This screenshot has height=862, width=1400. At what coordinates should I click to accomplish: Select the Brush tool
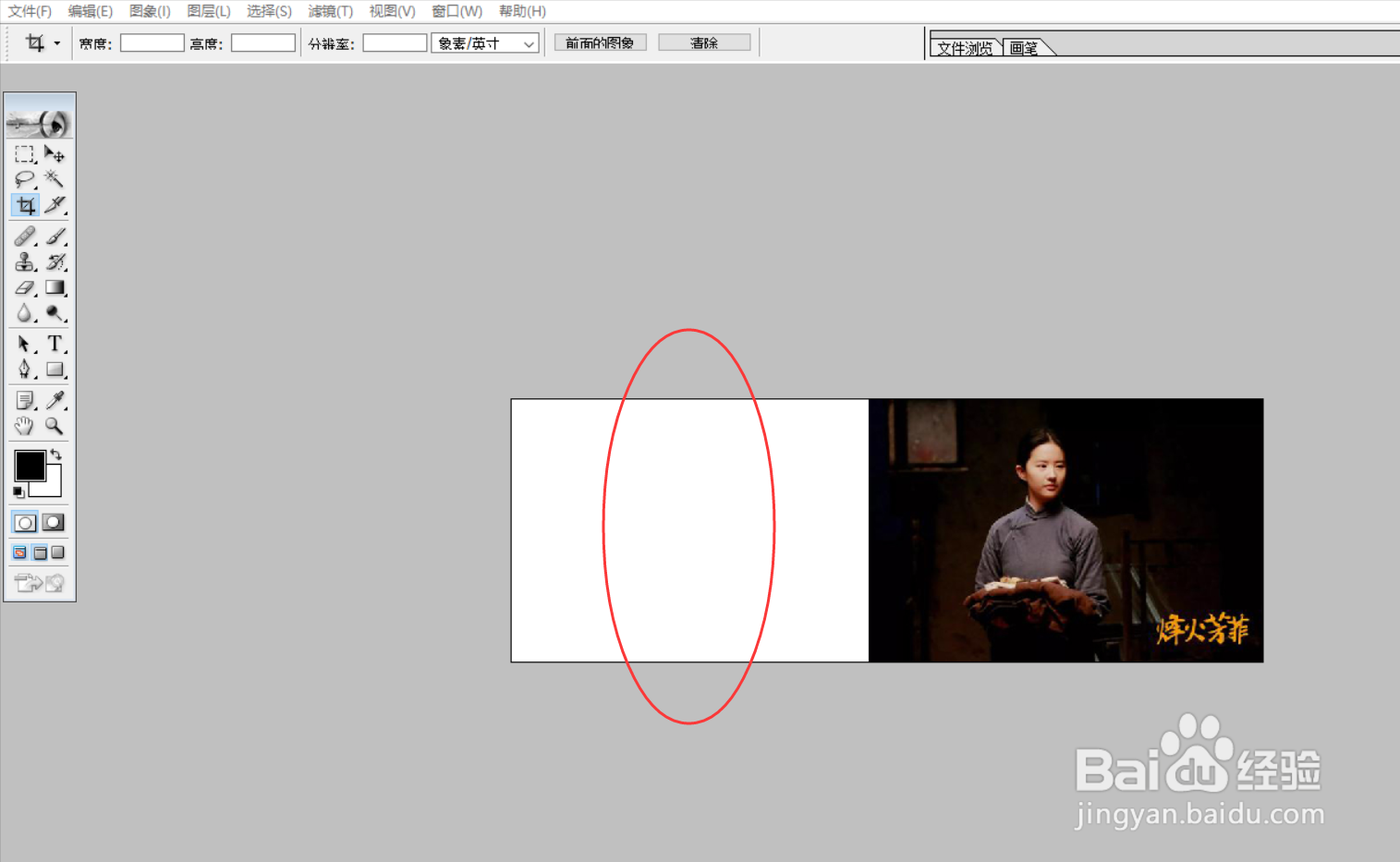click(x=55, y=237)
